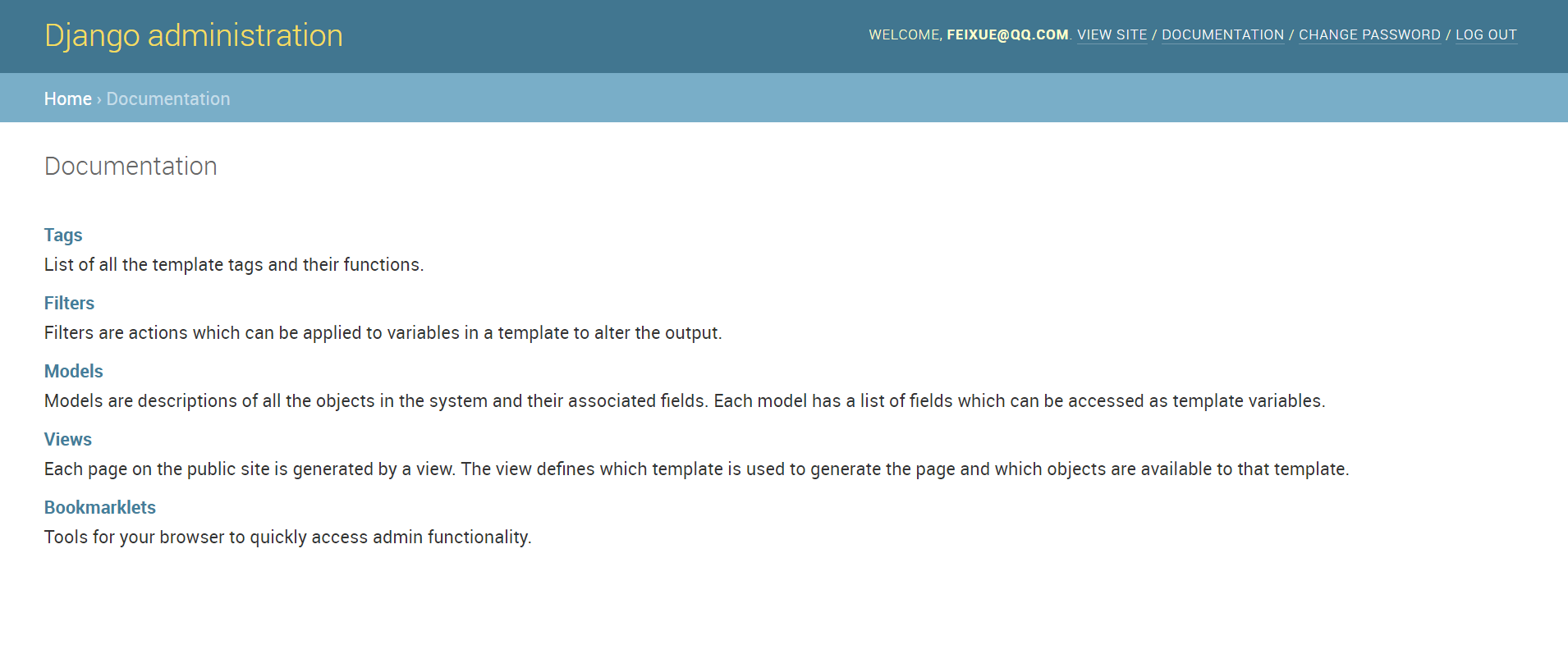Open the Tags documentation section

click(x=63, y=235)
